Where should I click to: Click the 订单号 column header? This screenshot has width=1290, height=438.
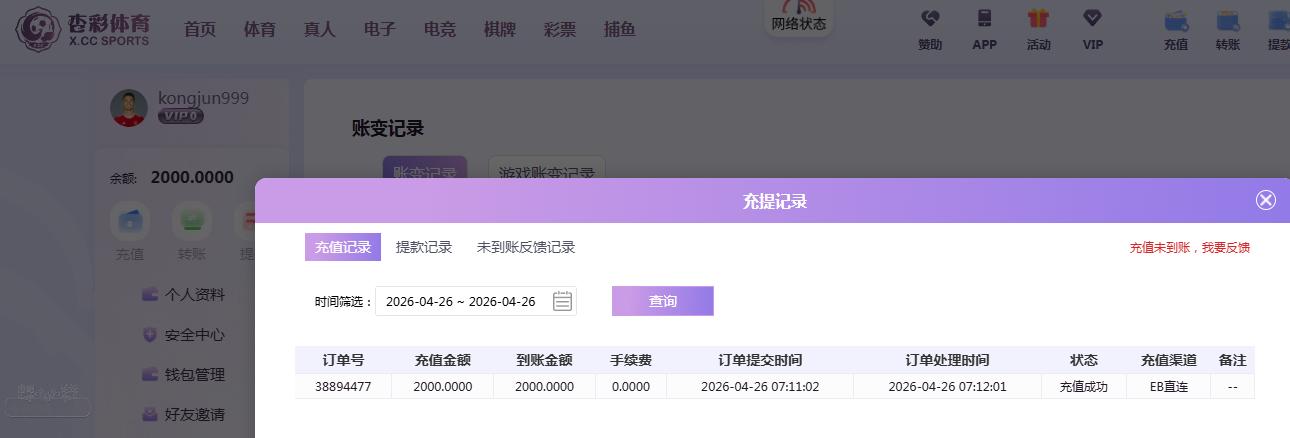(x=343, y=360)
